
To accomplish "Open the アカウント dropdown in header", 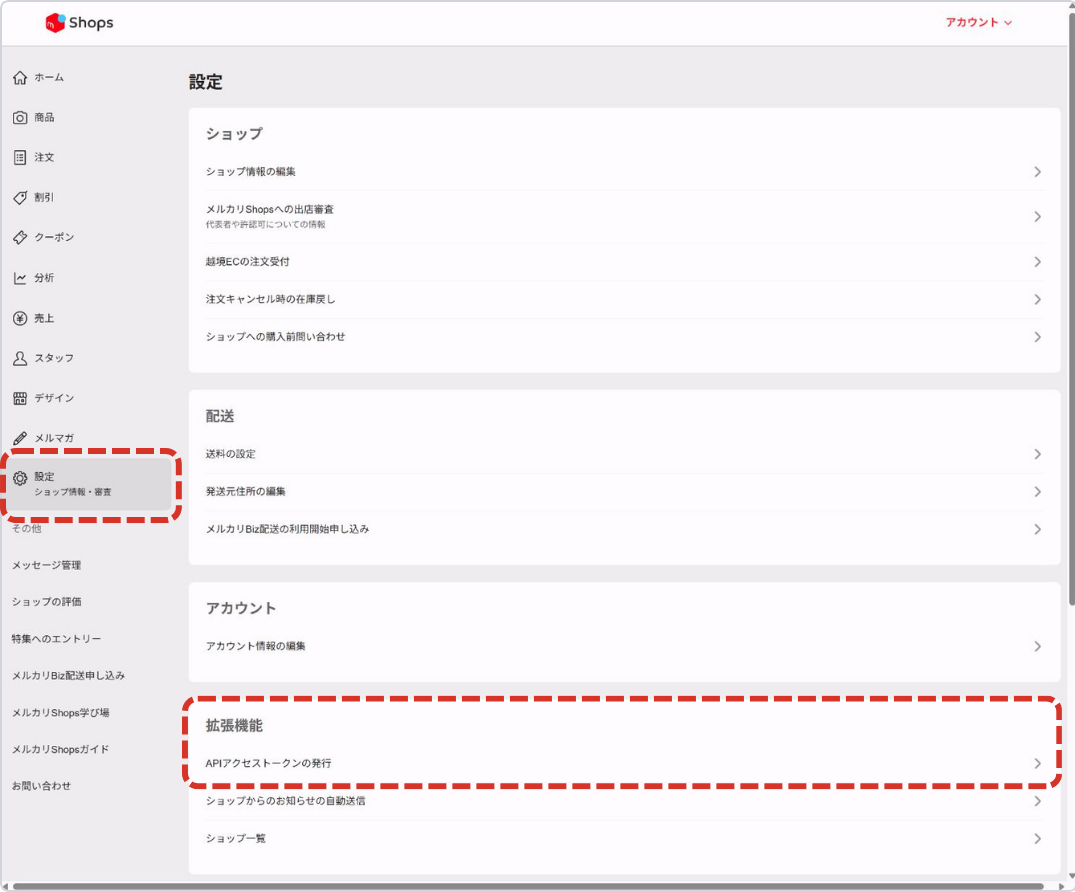I will point(978,23).
